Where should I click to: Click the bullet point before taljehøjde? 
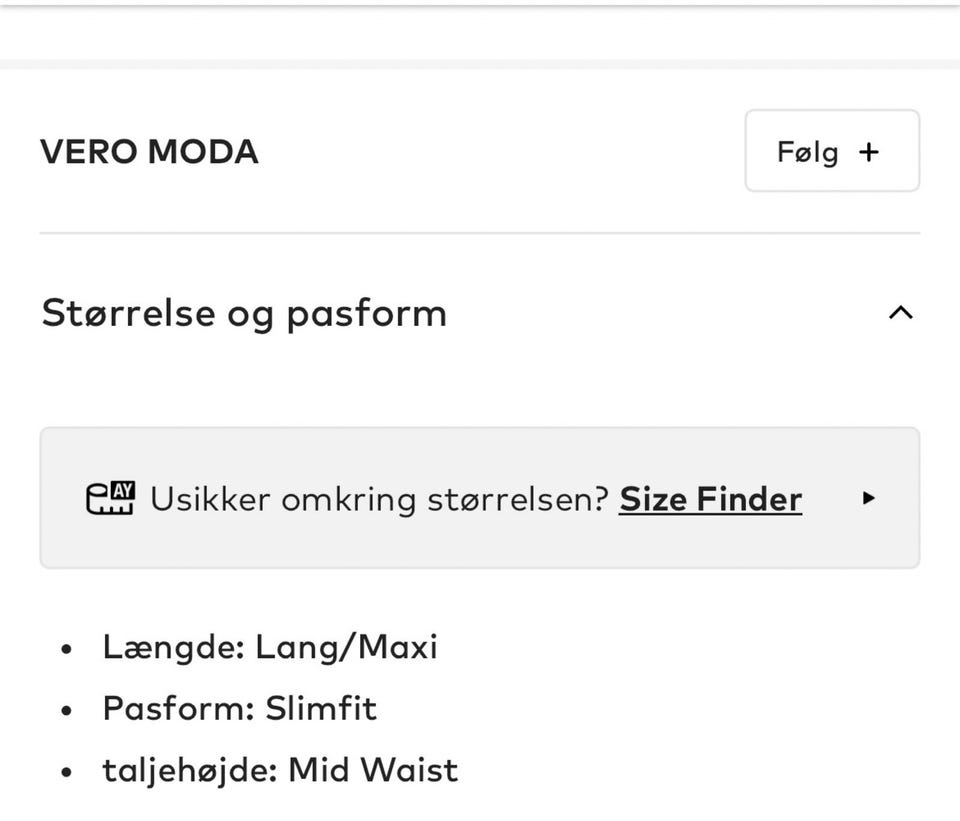pyautogui.click(x=67, y=771)
